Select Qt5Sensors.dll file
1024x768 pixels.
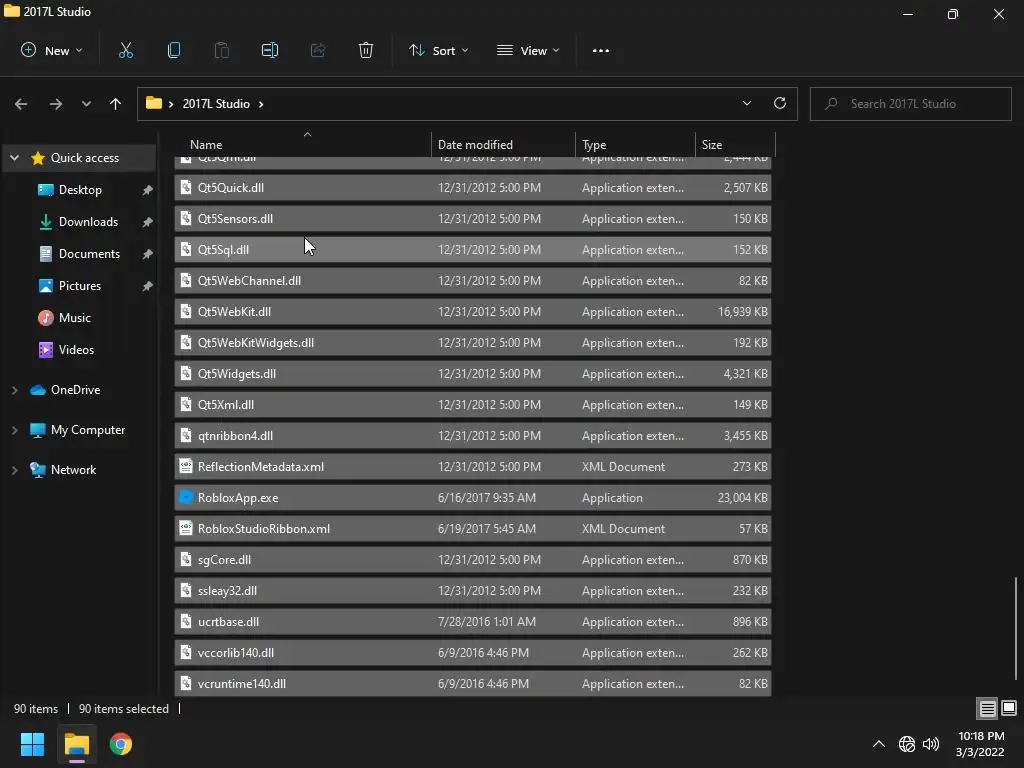pyautogui.click(x=473, y=219)
